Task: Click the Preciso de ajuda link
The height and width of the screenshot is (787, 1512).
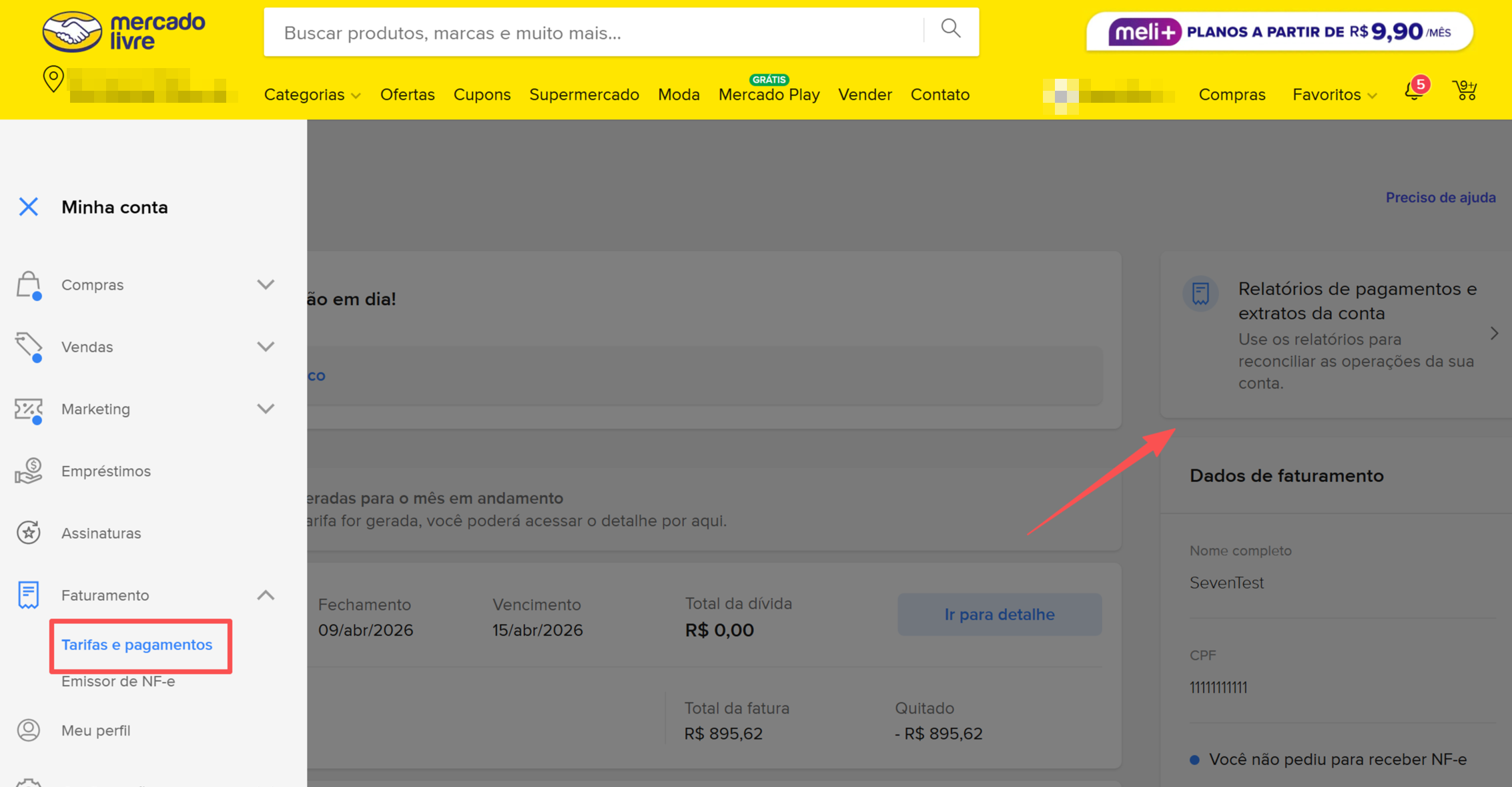Action: pos(1441,198)
